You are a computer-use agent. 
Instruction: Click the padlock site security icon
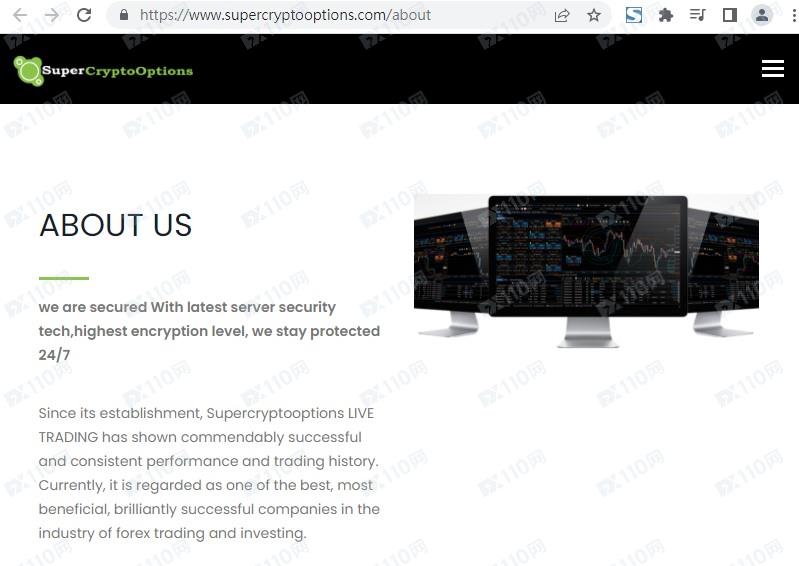(x=123, y=15)
